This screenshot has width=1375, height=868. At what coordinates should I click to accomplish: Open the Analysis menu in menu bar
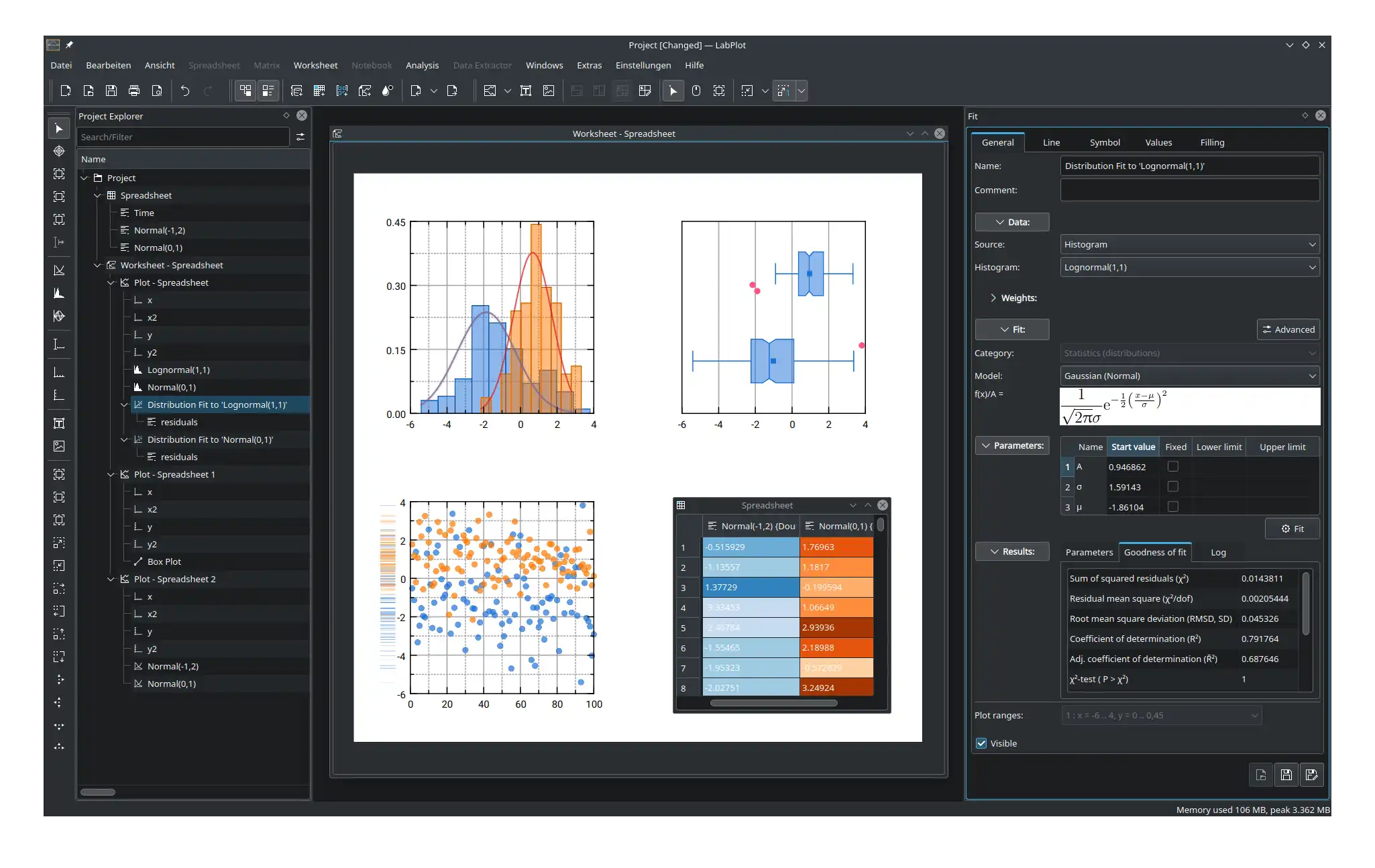point(421,64)
